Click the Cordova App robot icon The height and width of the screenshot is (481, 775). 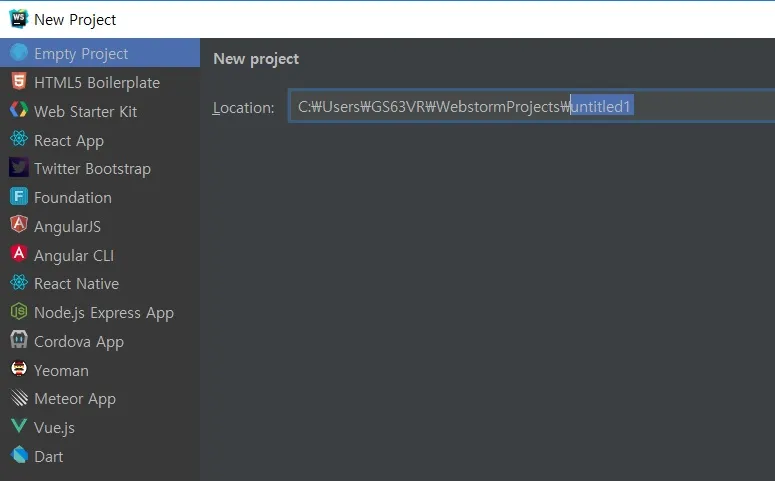[19, 340]
